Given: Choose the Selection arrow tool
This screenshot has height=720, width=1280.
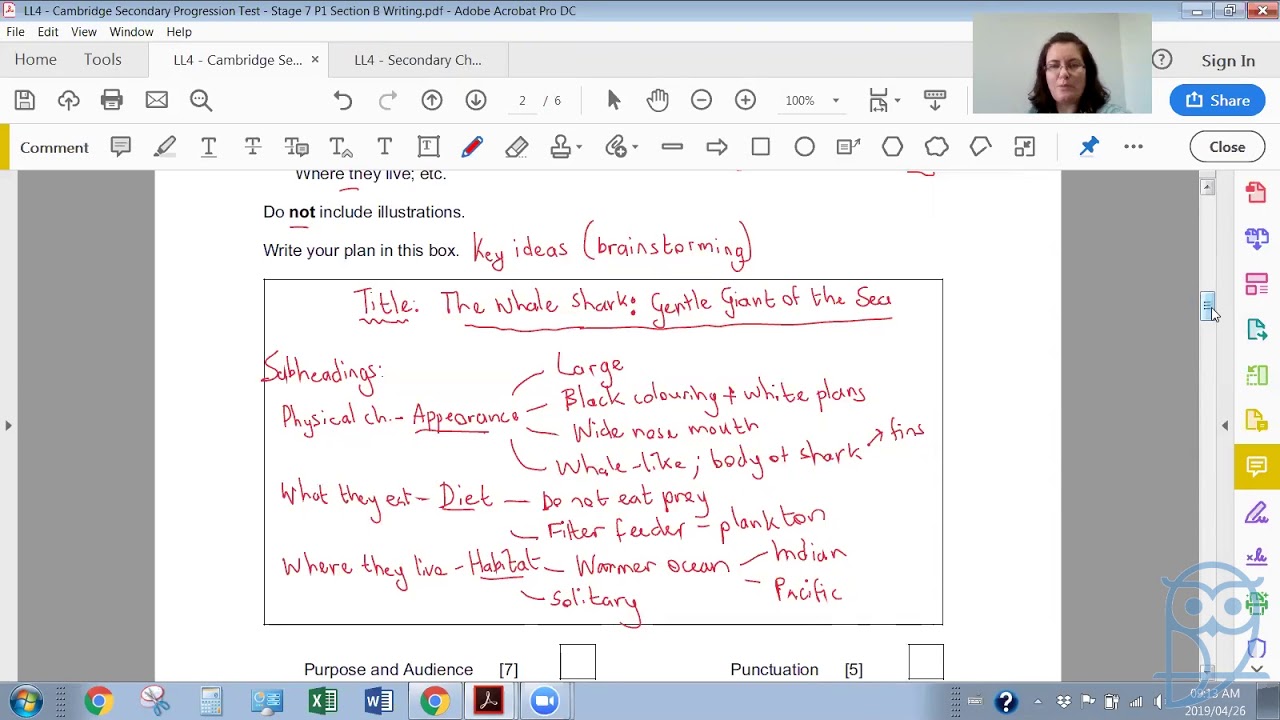Looking at the screenshot, I should click(x=614, y=100).
